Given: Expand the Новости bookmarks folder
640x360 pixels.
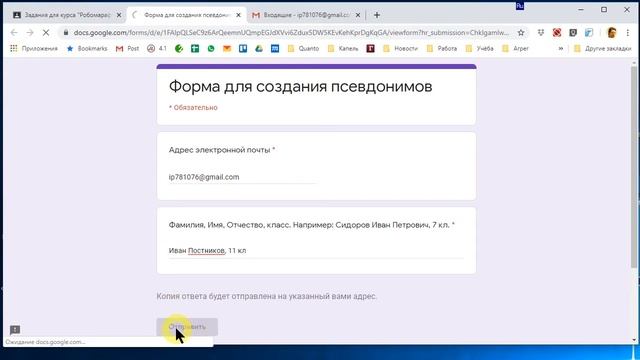Looking at the screenshot, I should click(x=400, y=49).
